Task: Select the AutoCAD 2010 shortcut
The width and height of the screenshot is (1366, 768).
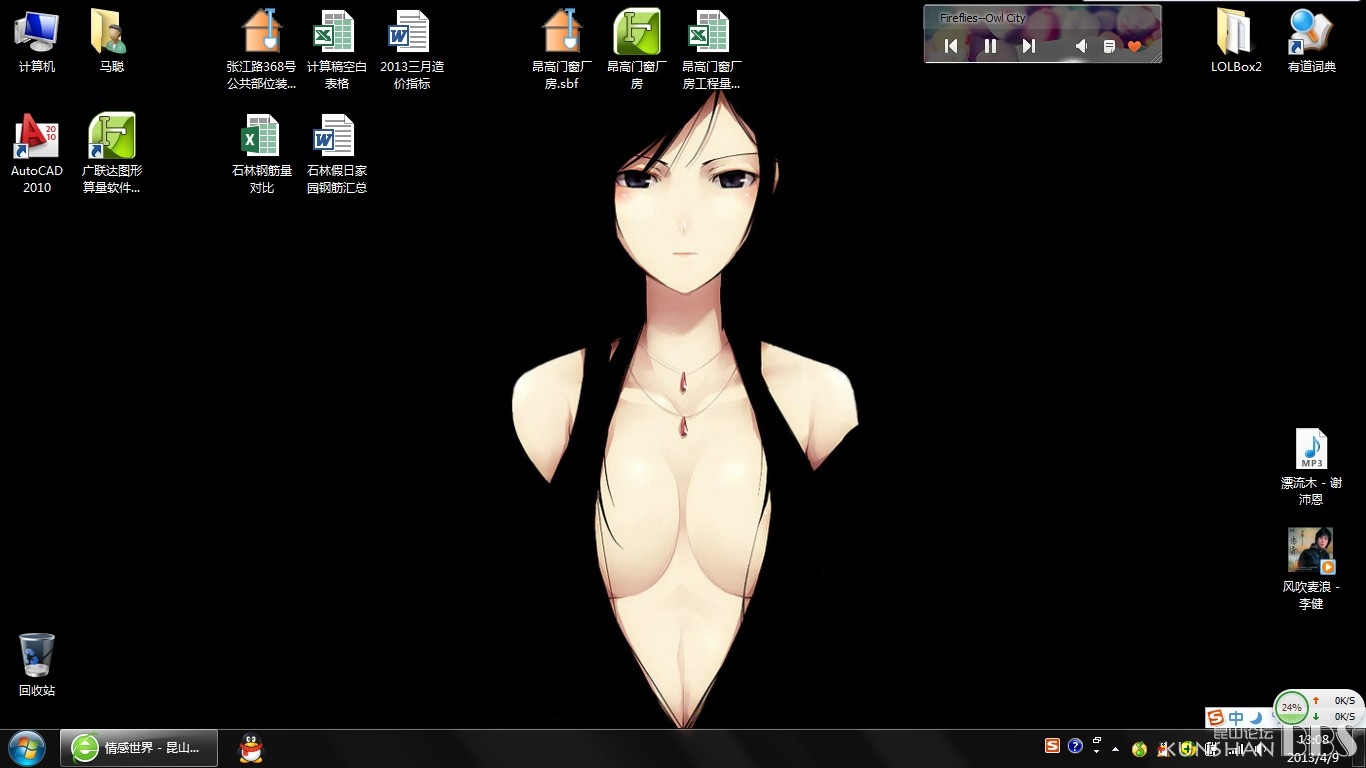Action: [37, 154]
